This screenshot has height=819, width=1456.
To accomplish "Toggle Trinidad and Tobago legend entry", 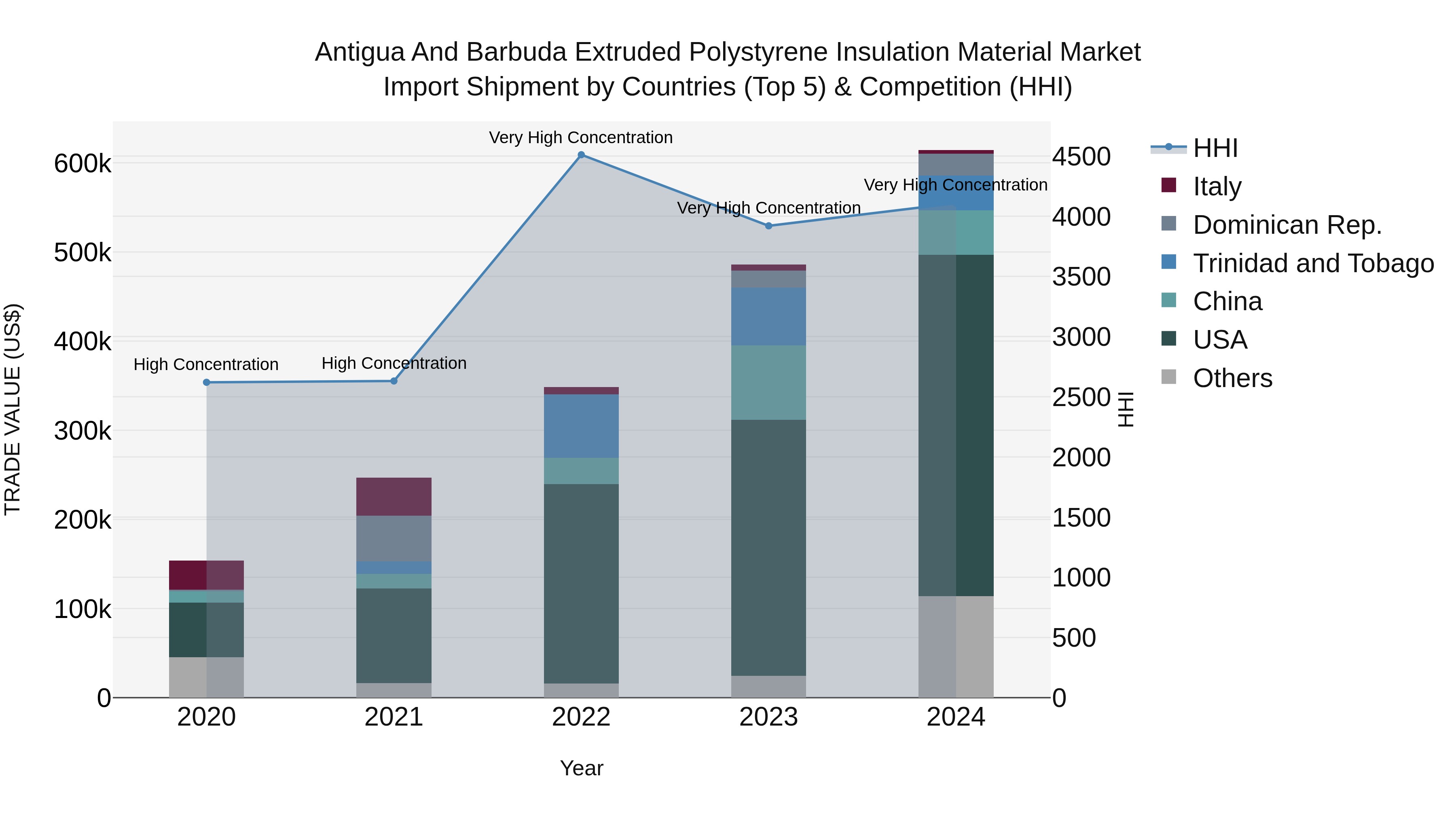I will tap(1297, 263).
